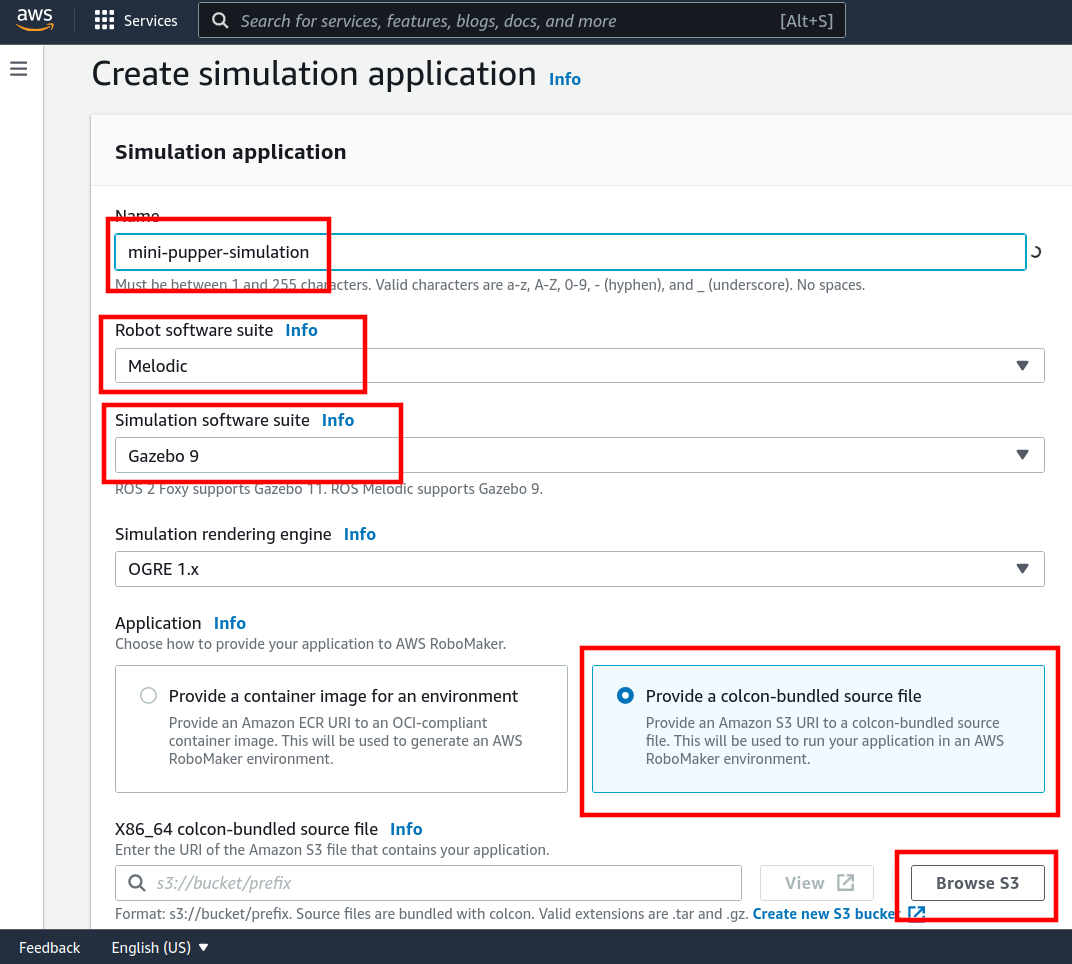Open the Melodic robot software suite dropdown
This screenshot has height=964, width=1072.
coord(579,366)
